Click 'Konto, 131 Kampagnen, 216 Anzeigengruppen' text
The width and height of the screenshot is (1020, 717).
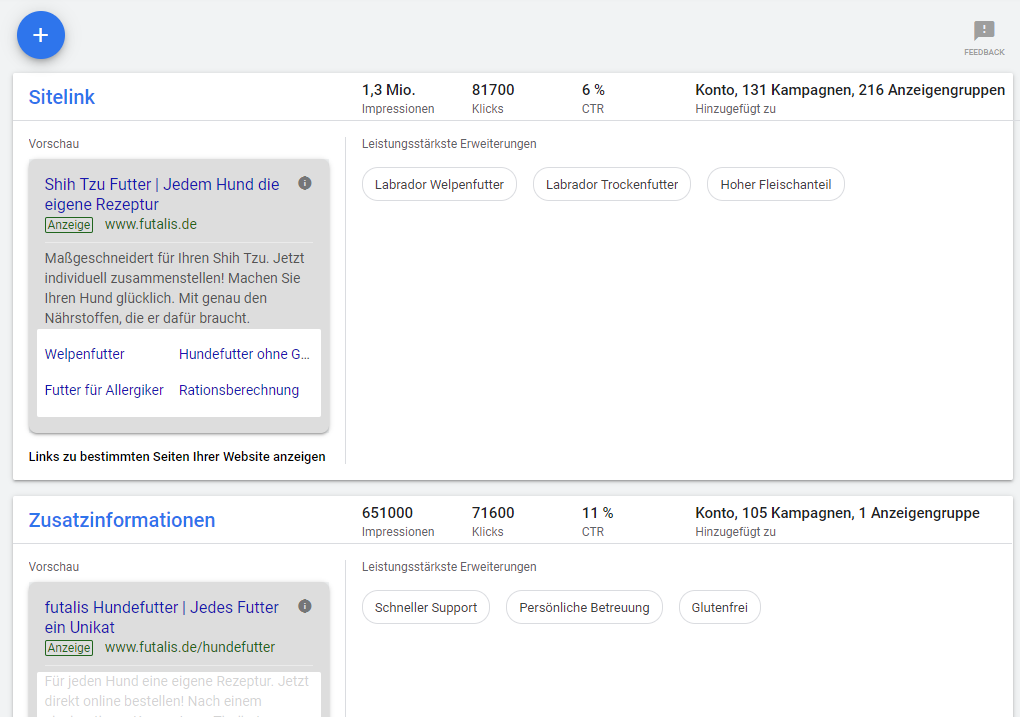point(850,90)
